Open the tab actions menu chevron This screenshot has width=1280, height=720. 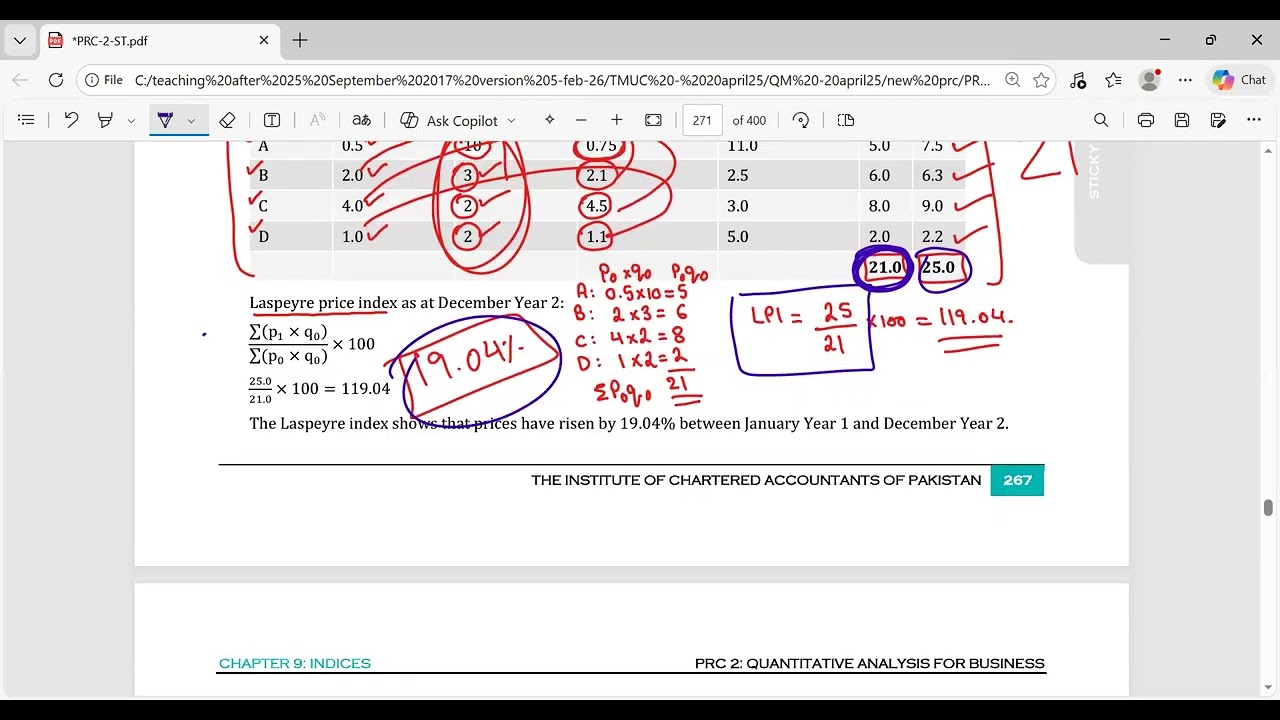19,41
